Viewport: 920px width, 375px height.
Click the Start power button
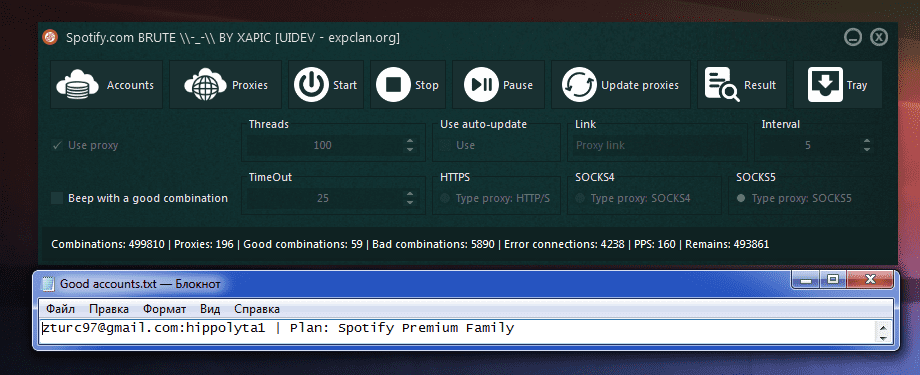326,85
